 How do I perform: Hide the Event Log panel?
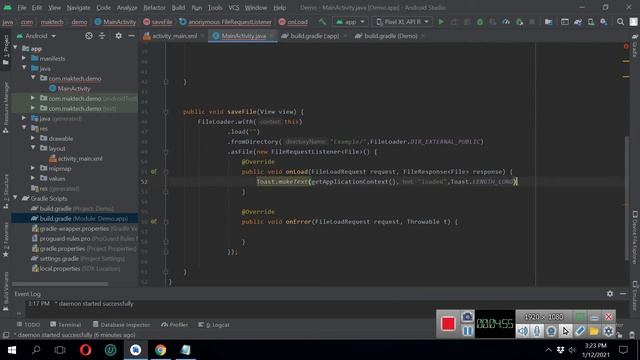coord(623,293)
